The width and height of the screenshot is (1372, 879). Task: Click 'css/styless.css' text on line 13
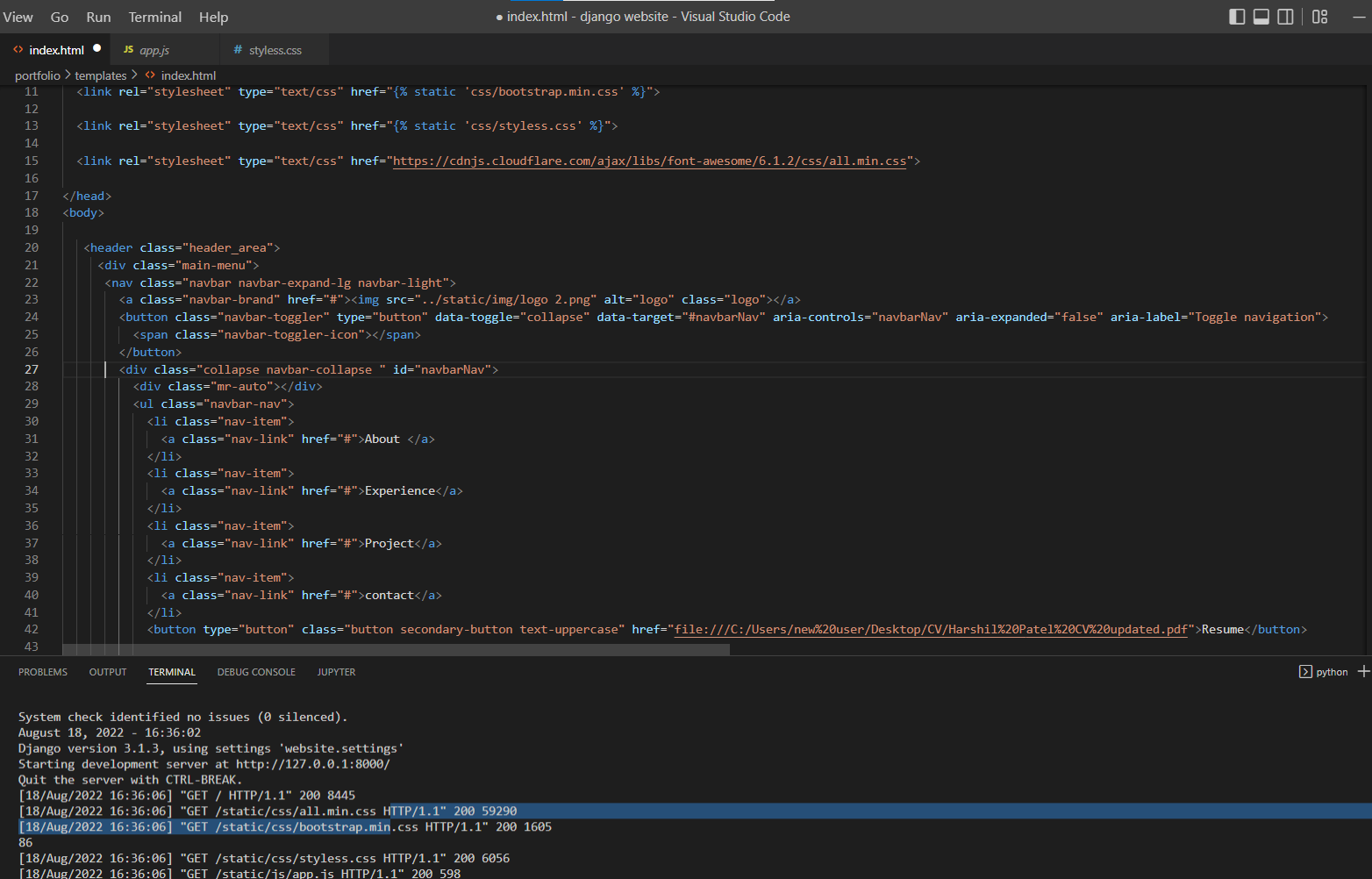tap(523, 125)
